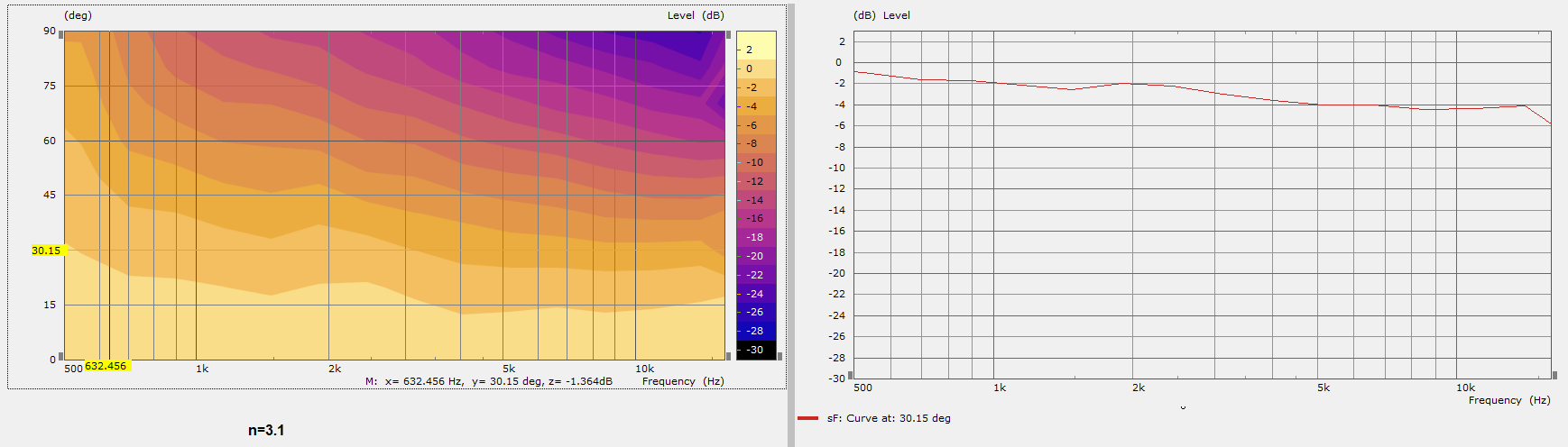Click the left frequency handle of level graph

[x=850, y=375]
